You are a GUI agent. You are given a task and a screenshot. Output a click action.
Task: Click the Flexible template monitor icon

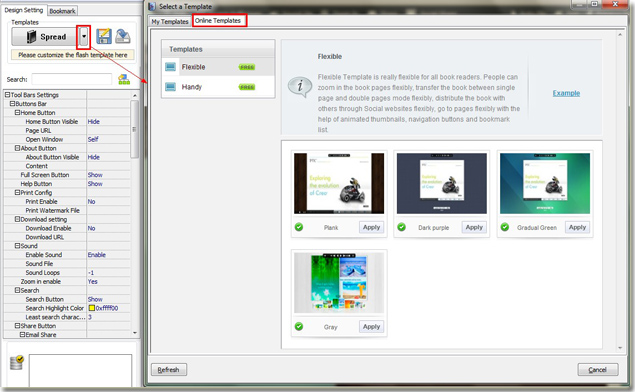170,67
